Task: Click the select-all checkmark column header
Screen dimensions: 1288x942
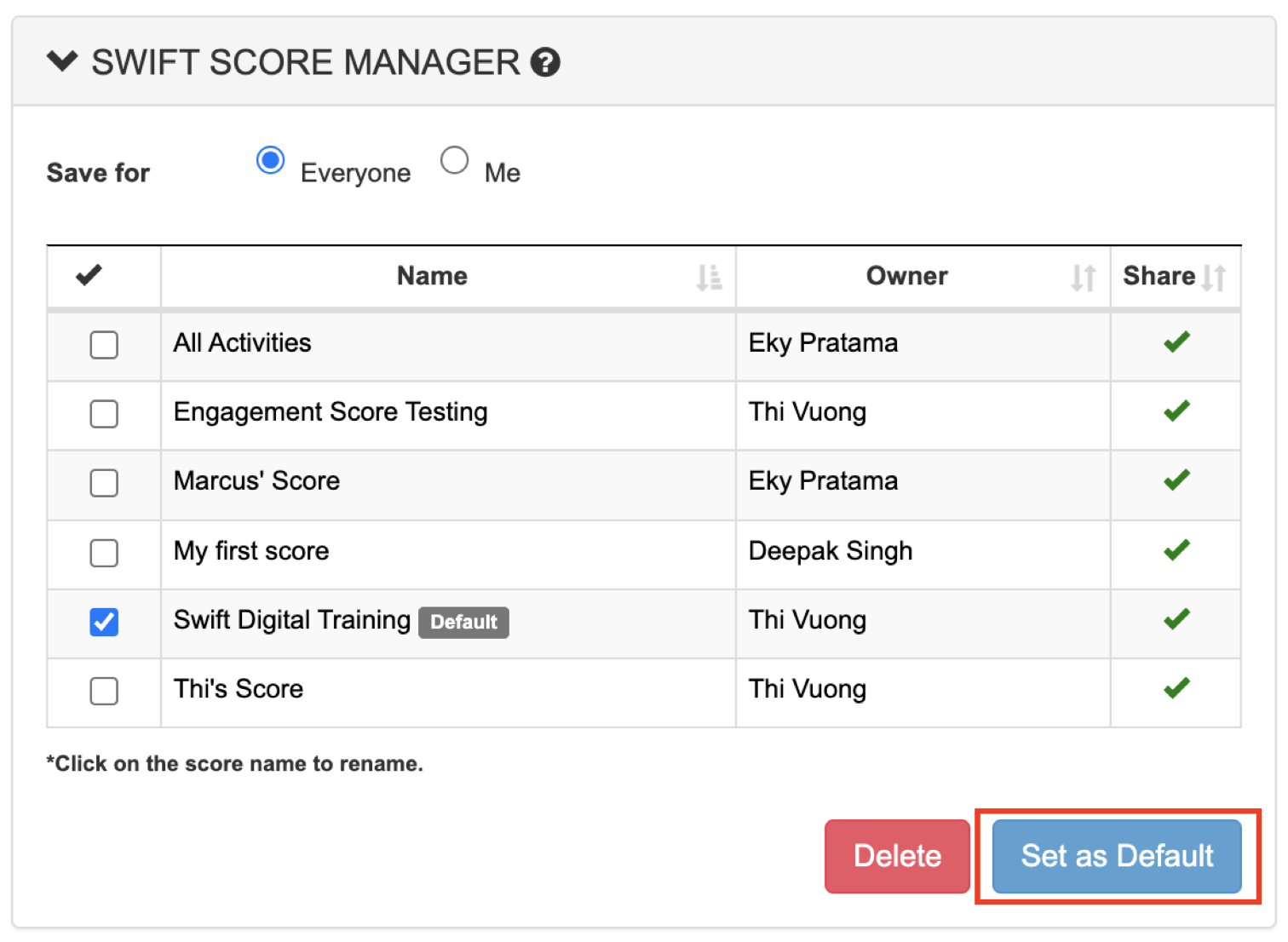Action: tap(89, 275)
